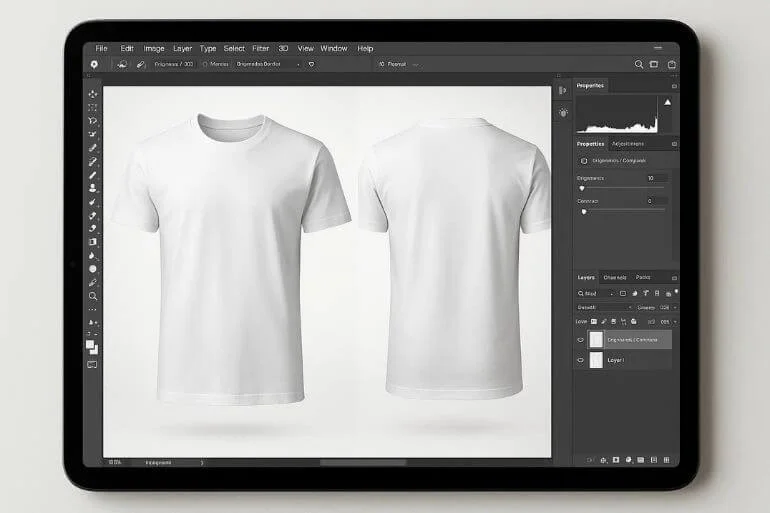
Task: Select the Lasso tool
Action: [92, 120]
